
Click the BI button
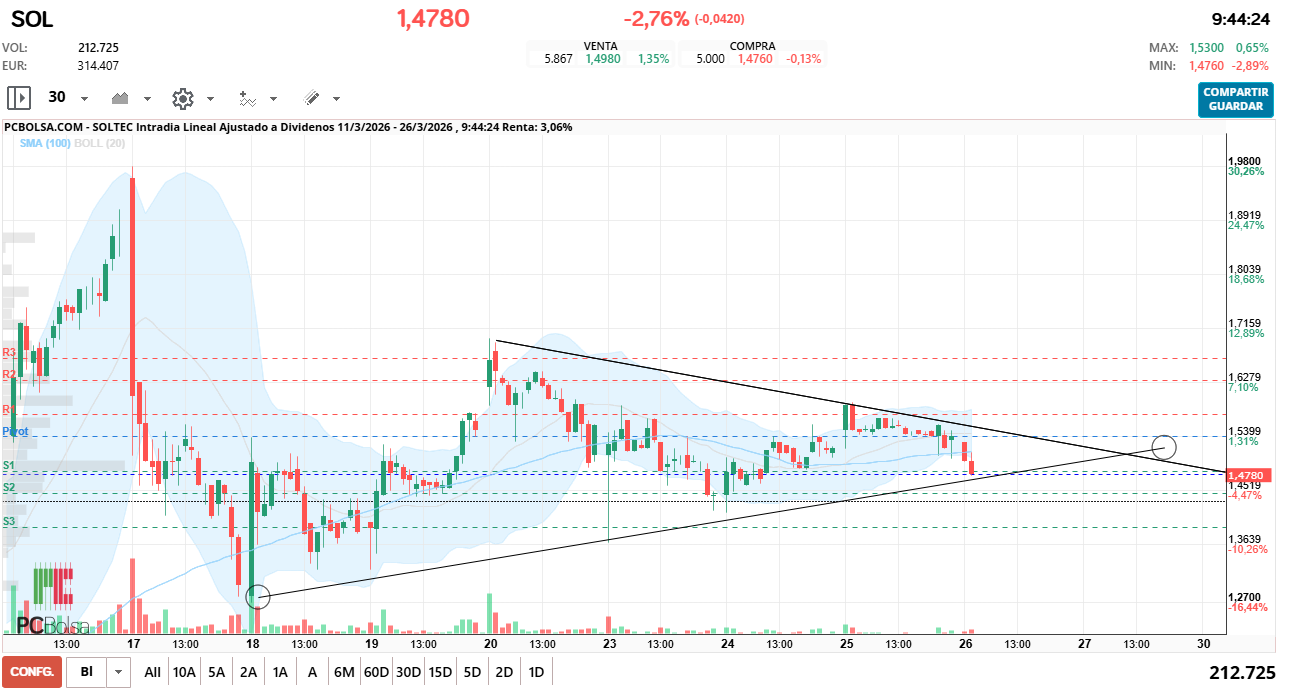pos(87,673)
